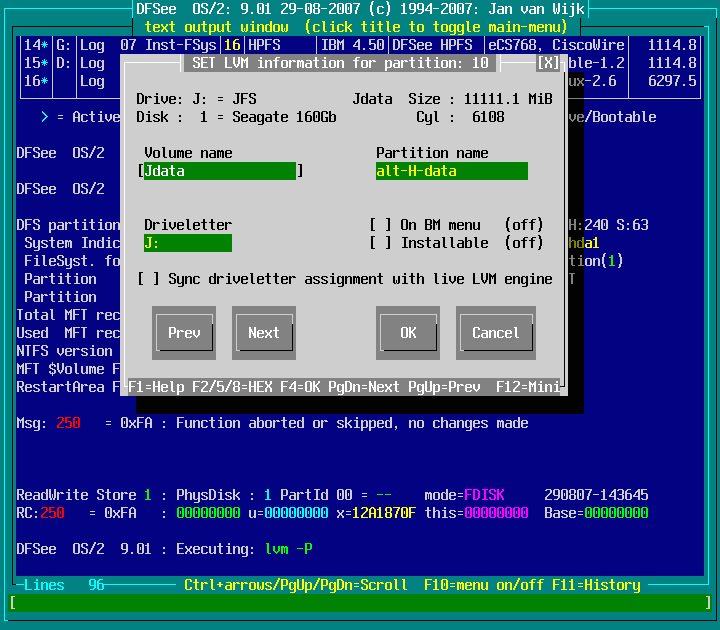Toggle the Installable checkbox

380,243
